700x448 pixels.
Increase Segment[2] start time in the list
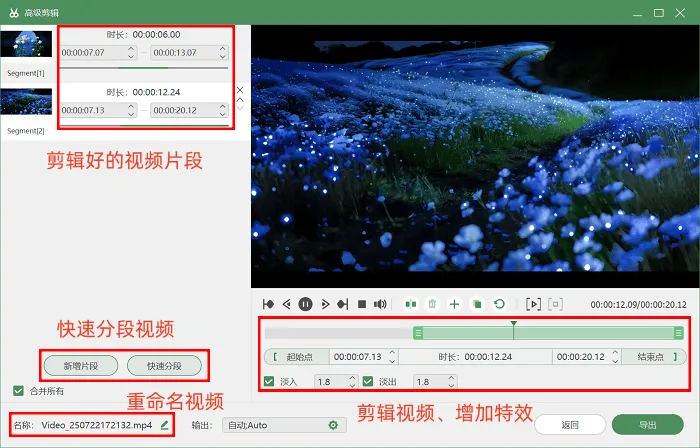pos(130,106)
